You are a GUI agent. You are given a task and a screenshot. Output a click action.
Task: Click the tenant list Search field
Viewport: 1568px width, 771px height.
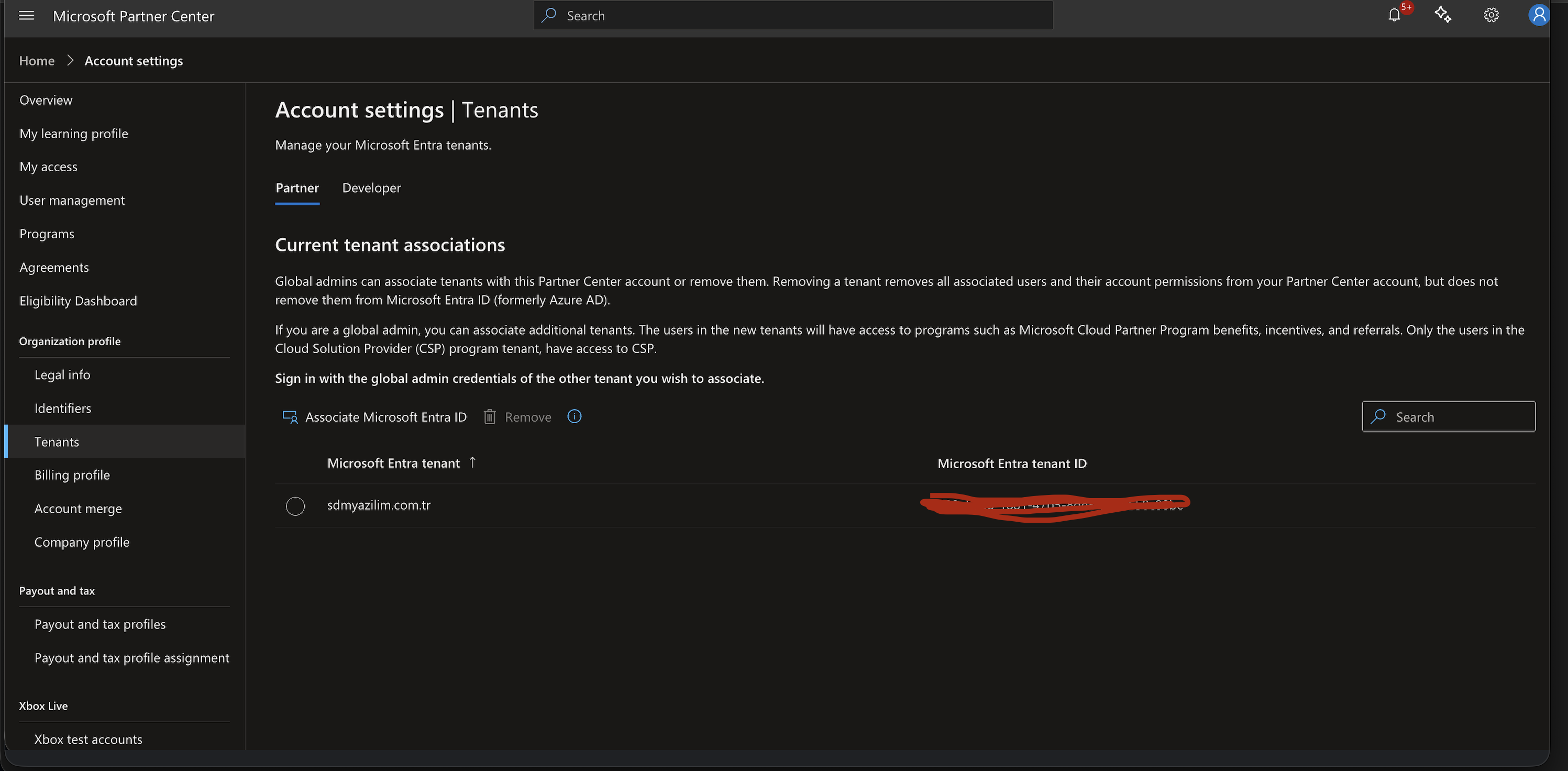click(x=1449, y=416)
